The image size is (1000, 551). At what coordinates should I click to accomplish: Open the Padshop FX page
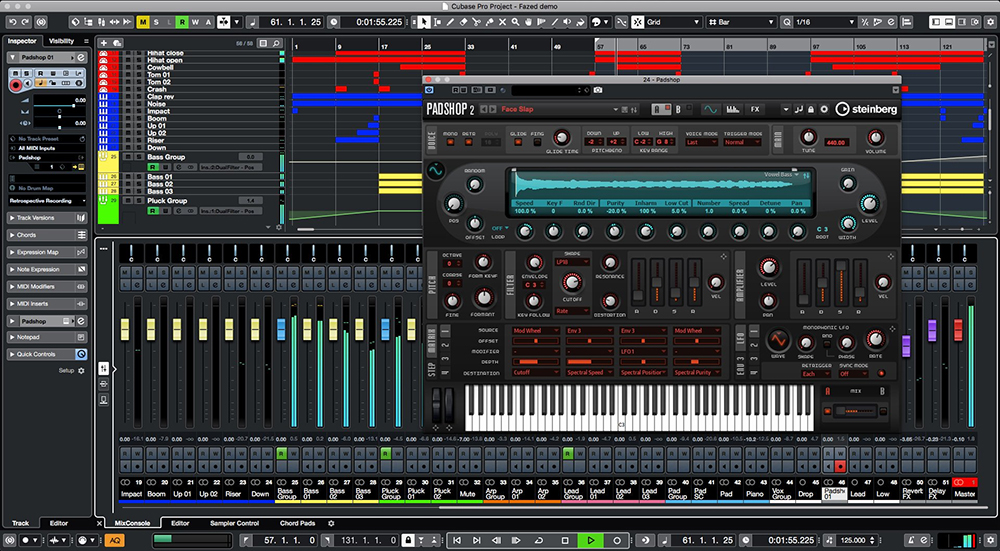coord(755,109)
